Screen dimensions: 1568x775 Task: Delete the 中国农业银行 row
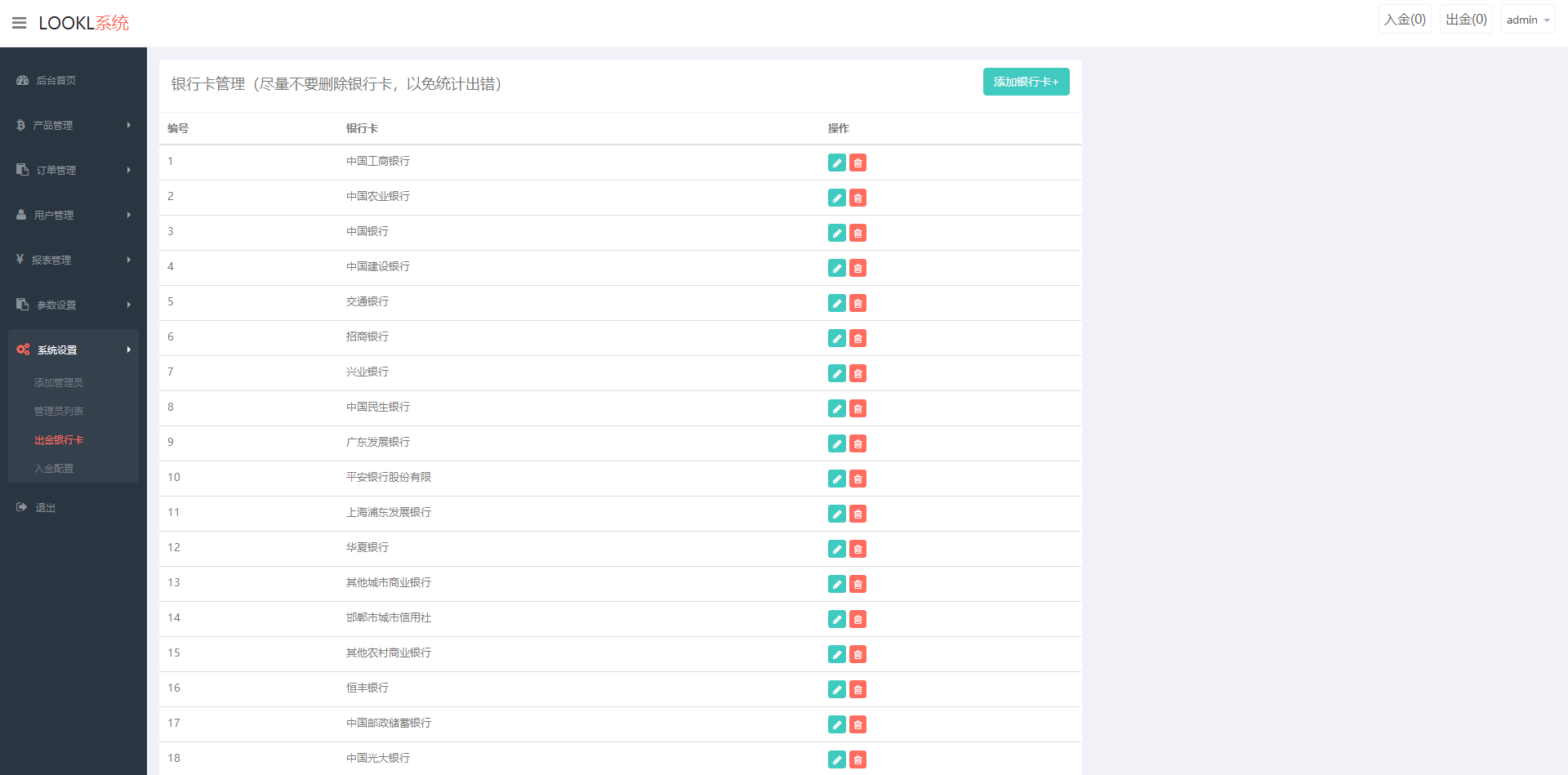click(x=857, y=198)
